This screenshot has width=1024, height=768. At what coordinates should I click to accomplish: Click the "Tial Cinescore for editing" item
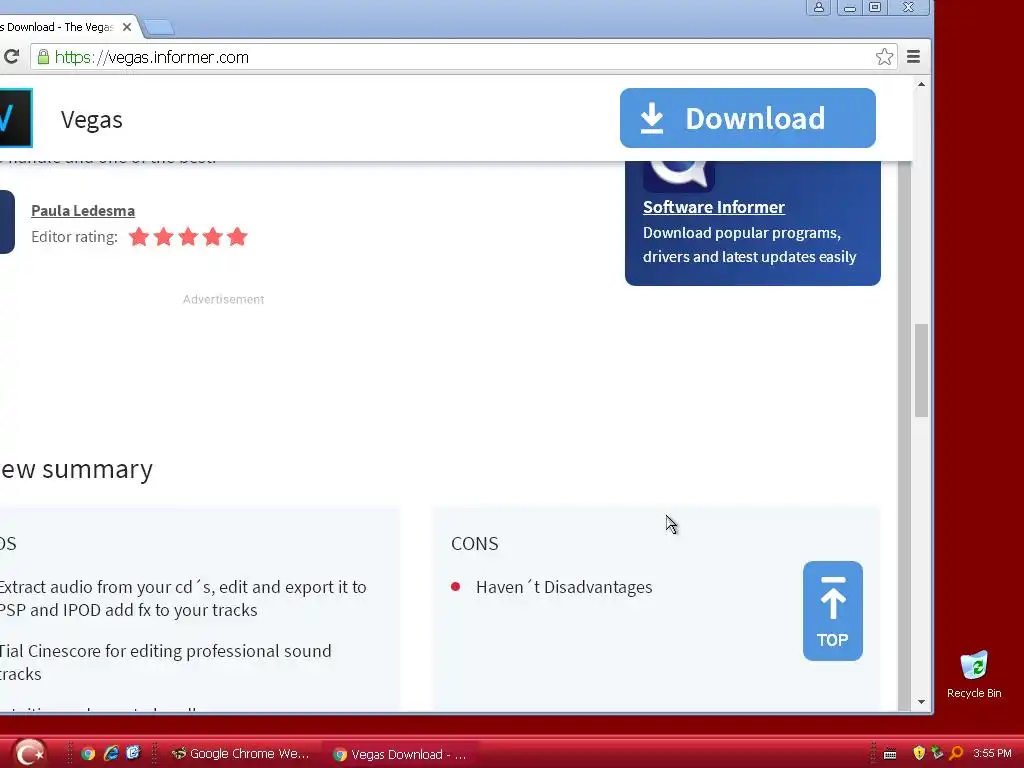pos(165,662)
